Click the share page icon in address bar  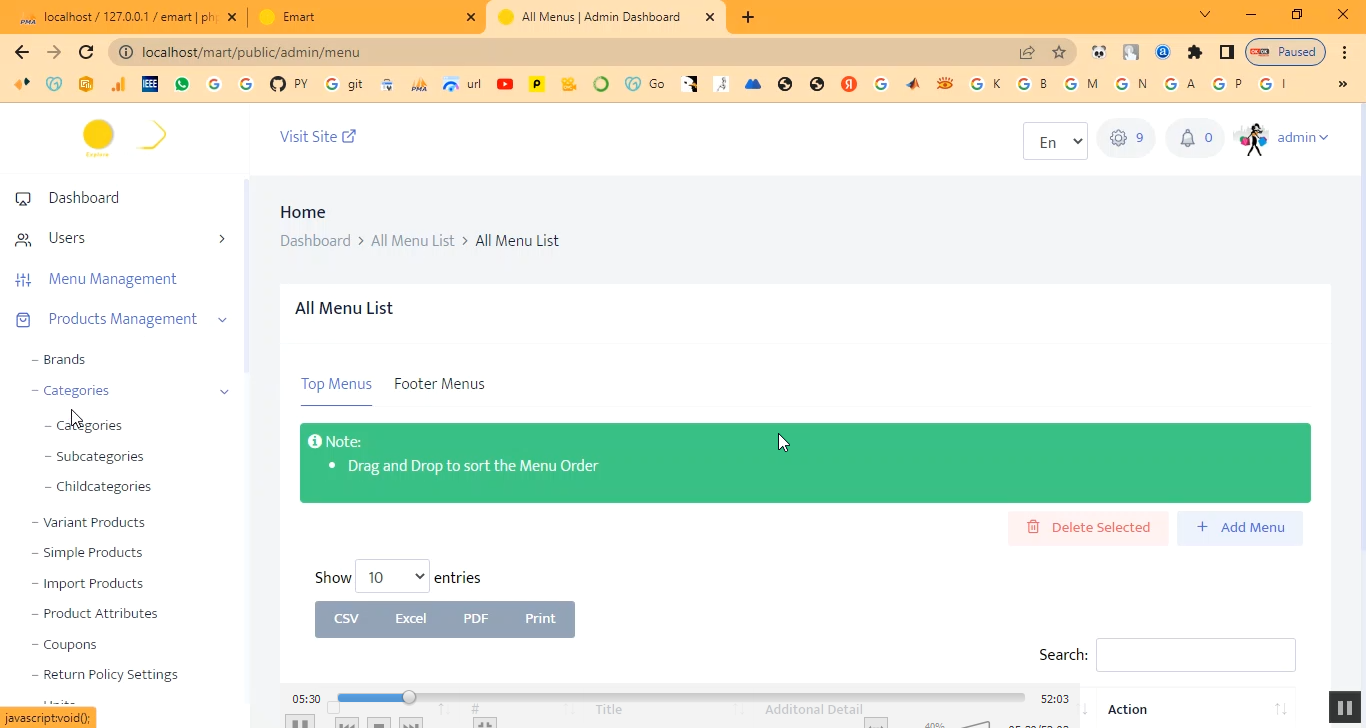click(x=1027, y=52)
